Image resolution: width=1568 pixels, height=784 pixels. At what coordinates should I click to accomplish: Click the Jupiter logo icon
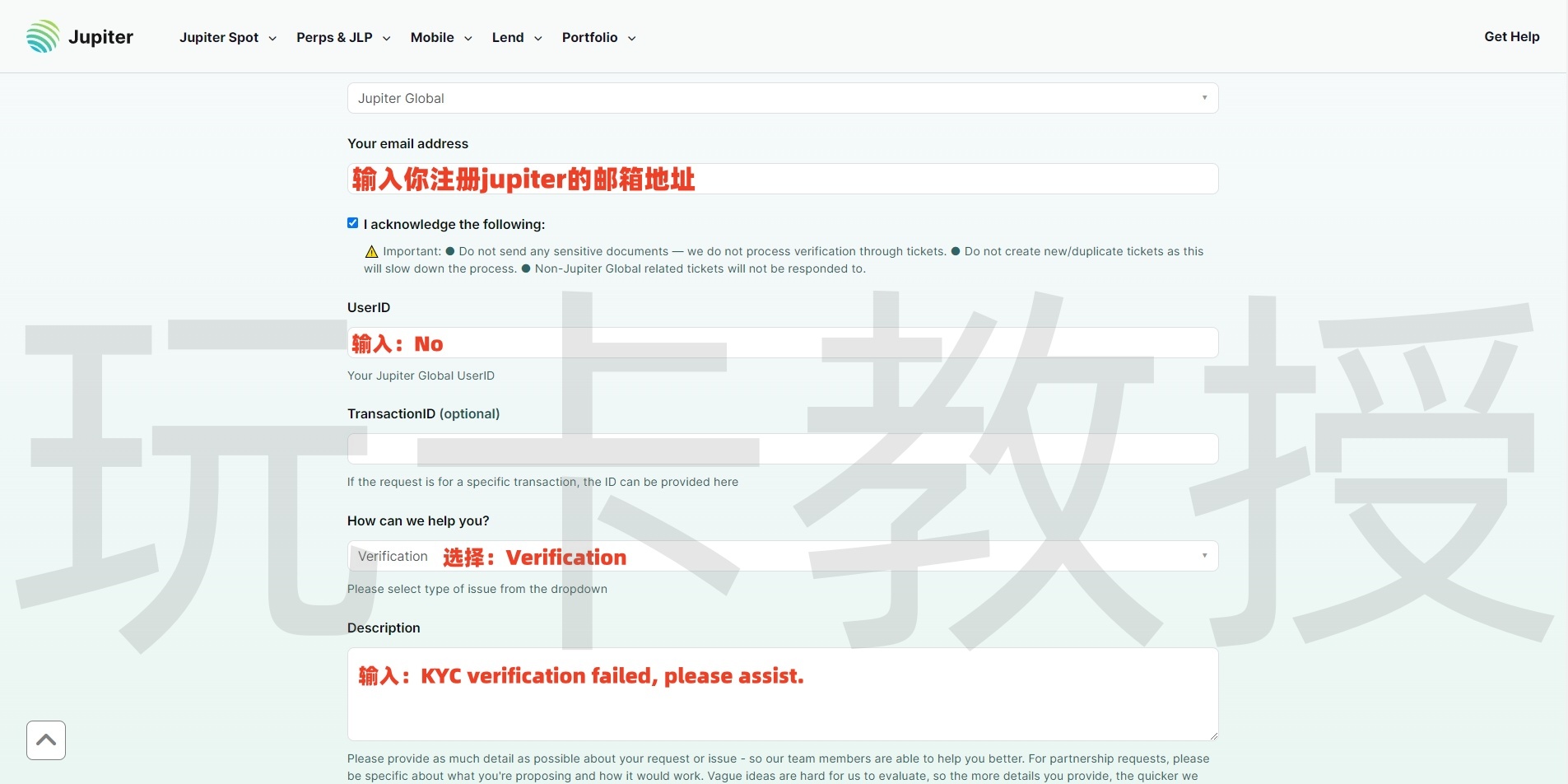pyautogui.click(x=43, y=37)
